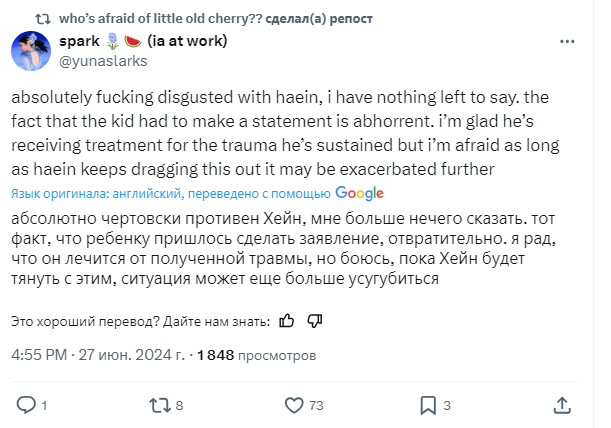Rate the translation with thumbs up
The image size is (611, 428).
coord(287,321)
